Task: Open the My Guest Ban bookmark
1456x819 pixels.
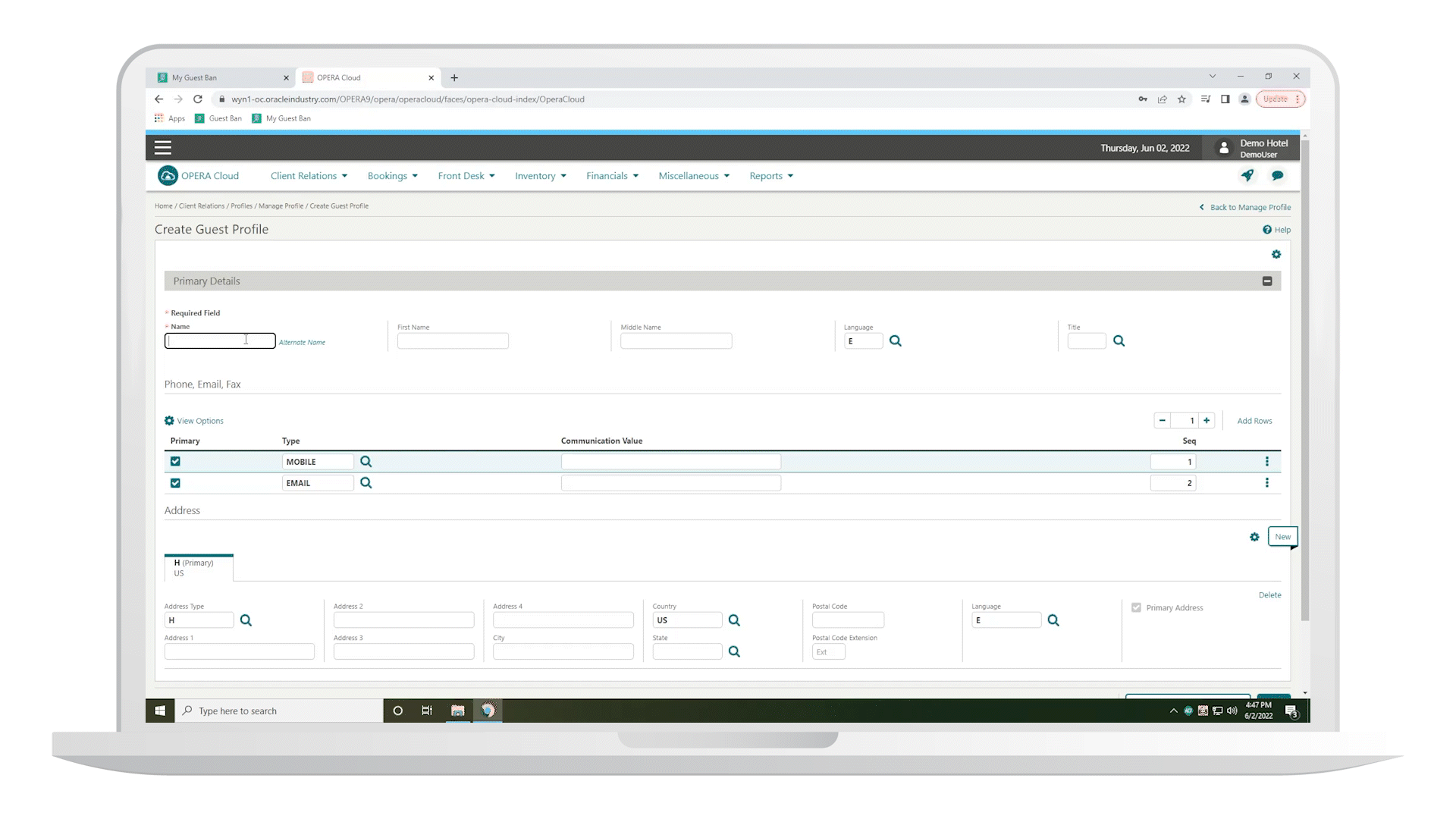Action: (x=281, y=118)
